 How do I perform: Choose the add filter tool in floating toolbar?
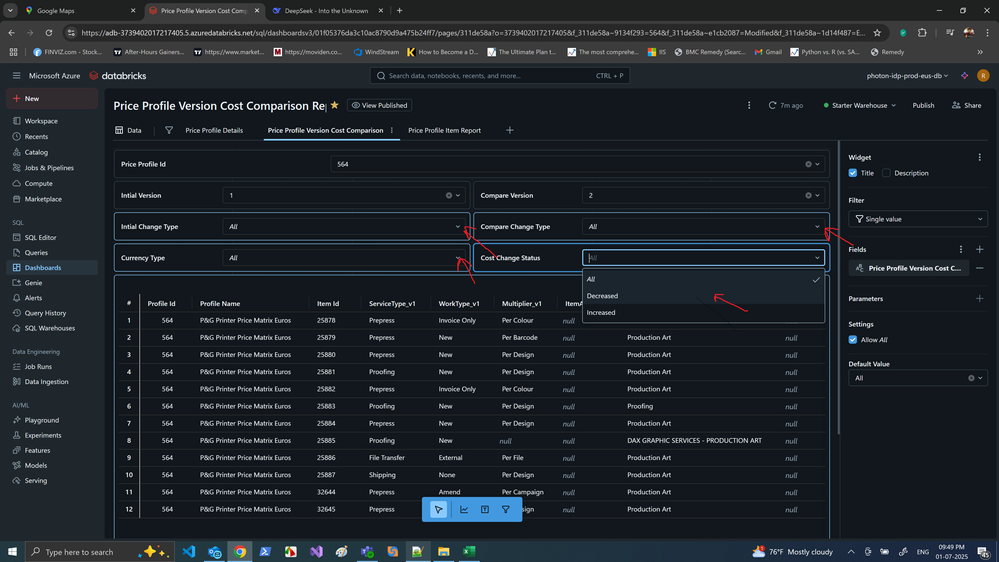[506, 510]
